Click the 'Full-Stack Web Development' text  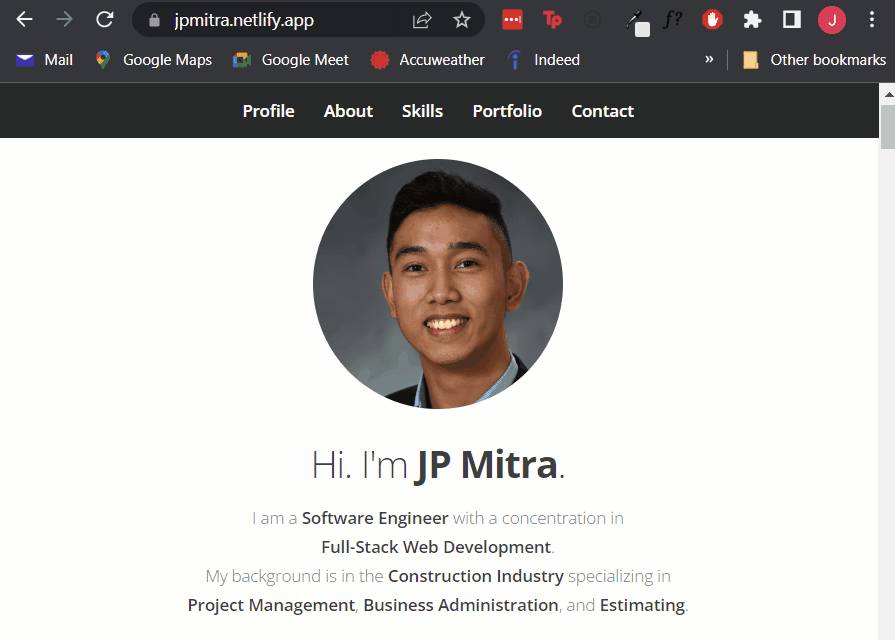click(436, 547)
